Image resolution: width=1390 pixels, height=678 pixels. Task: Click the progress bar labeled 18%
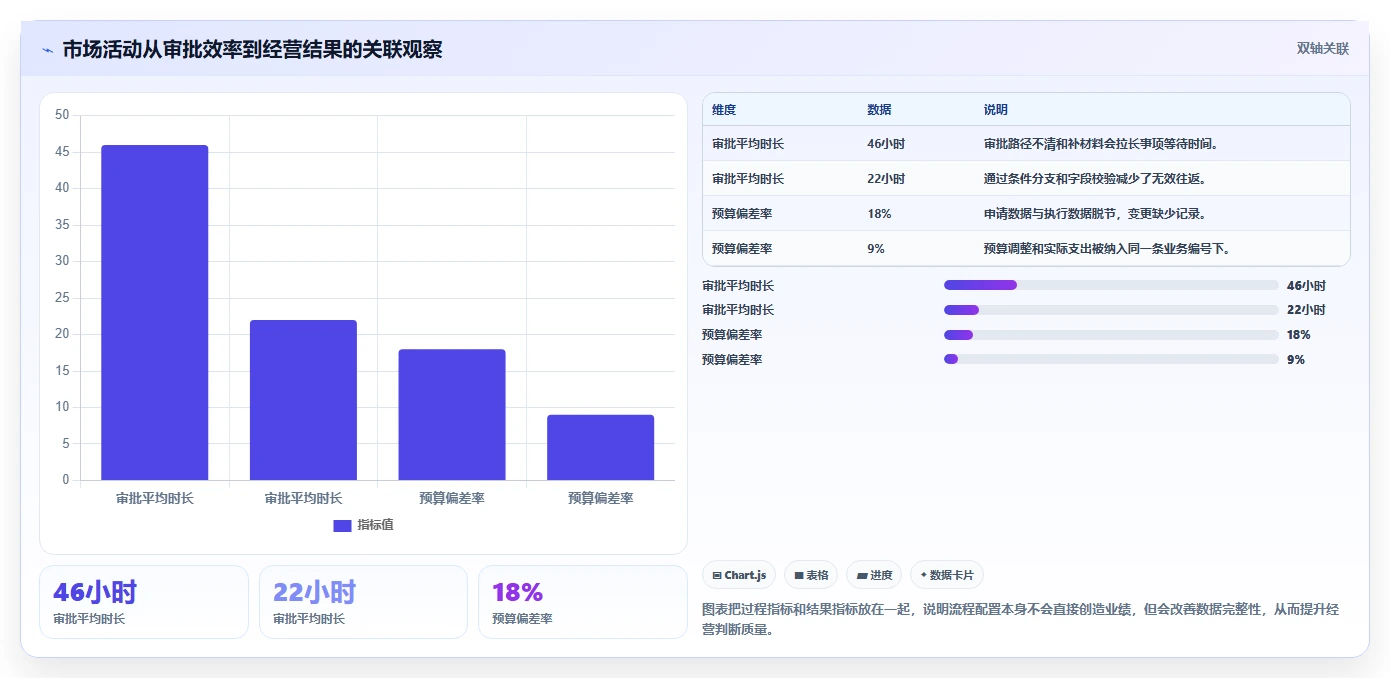pyautogui.click(x=1111, y=335)
